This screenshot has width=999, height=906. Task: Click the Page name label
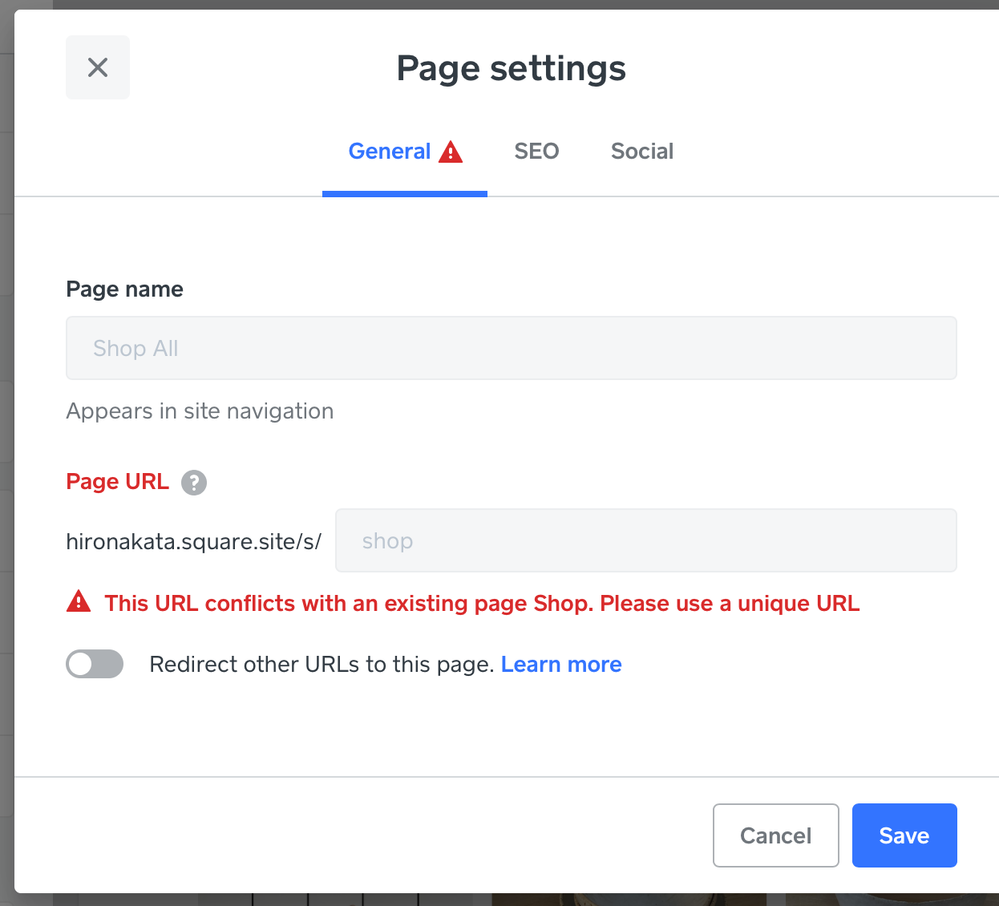(x=124, y=289)
